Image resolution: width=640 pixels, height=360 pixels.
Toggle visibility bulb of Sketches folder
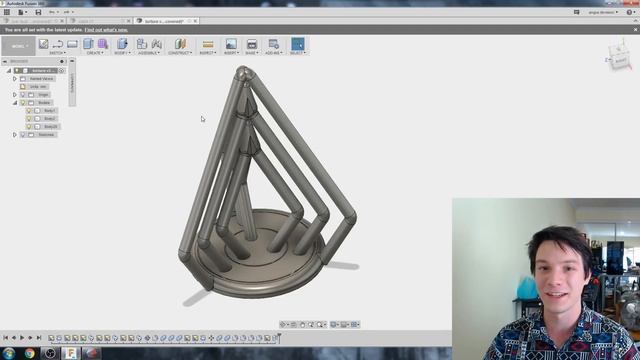23,135
